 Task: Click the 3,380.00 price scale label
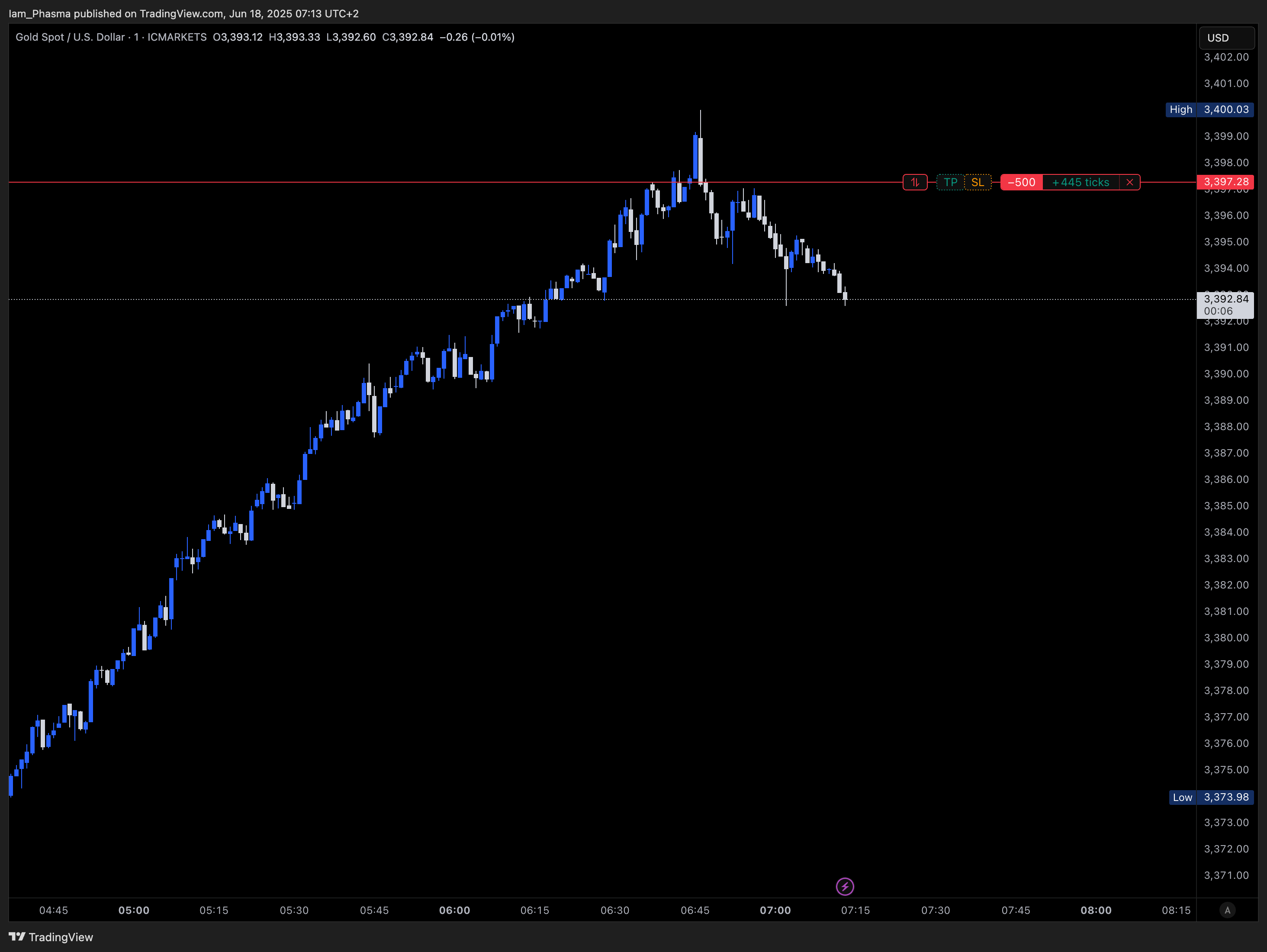pos(1226,637)
